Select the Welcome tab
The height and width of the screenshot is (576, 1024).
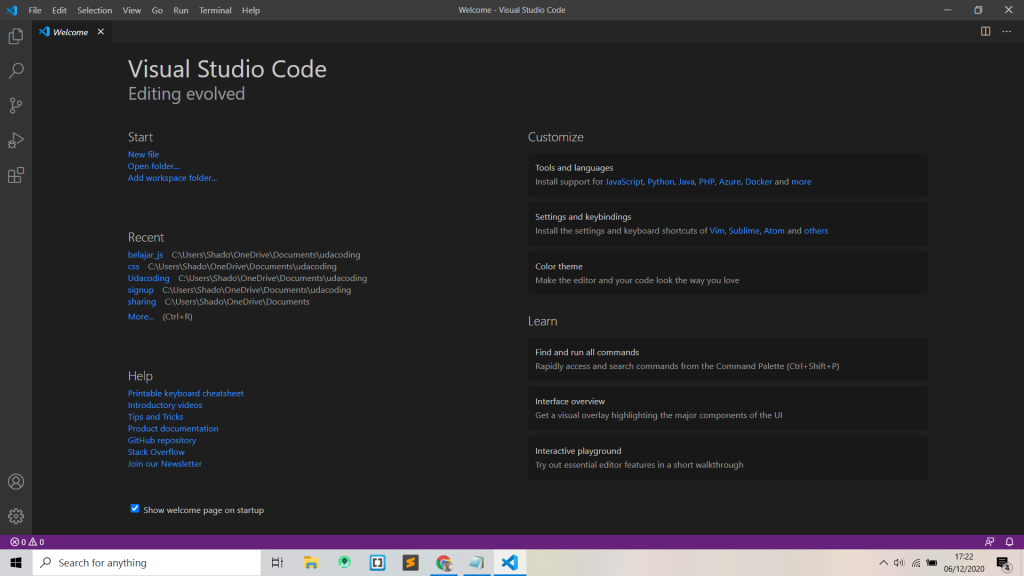click(67, 31)
